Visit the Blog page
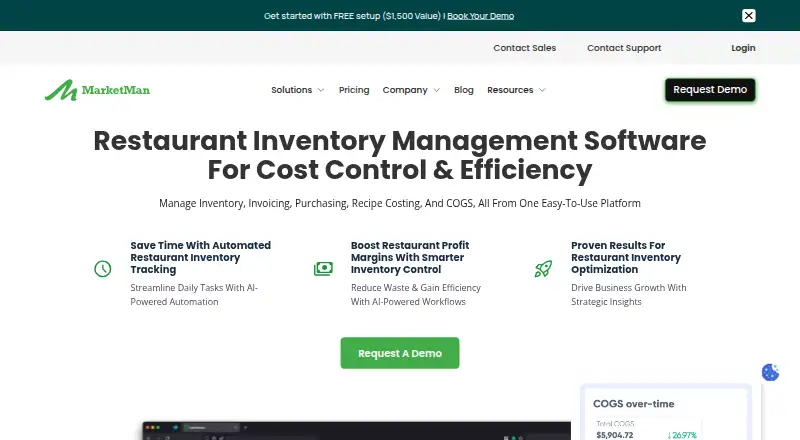Screen dimensions: 800x440 click(x=464, y=90)
